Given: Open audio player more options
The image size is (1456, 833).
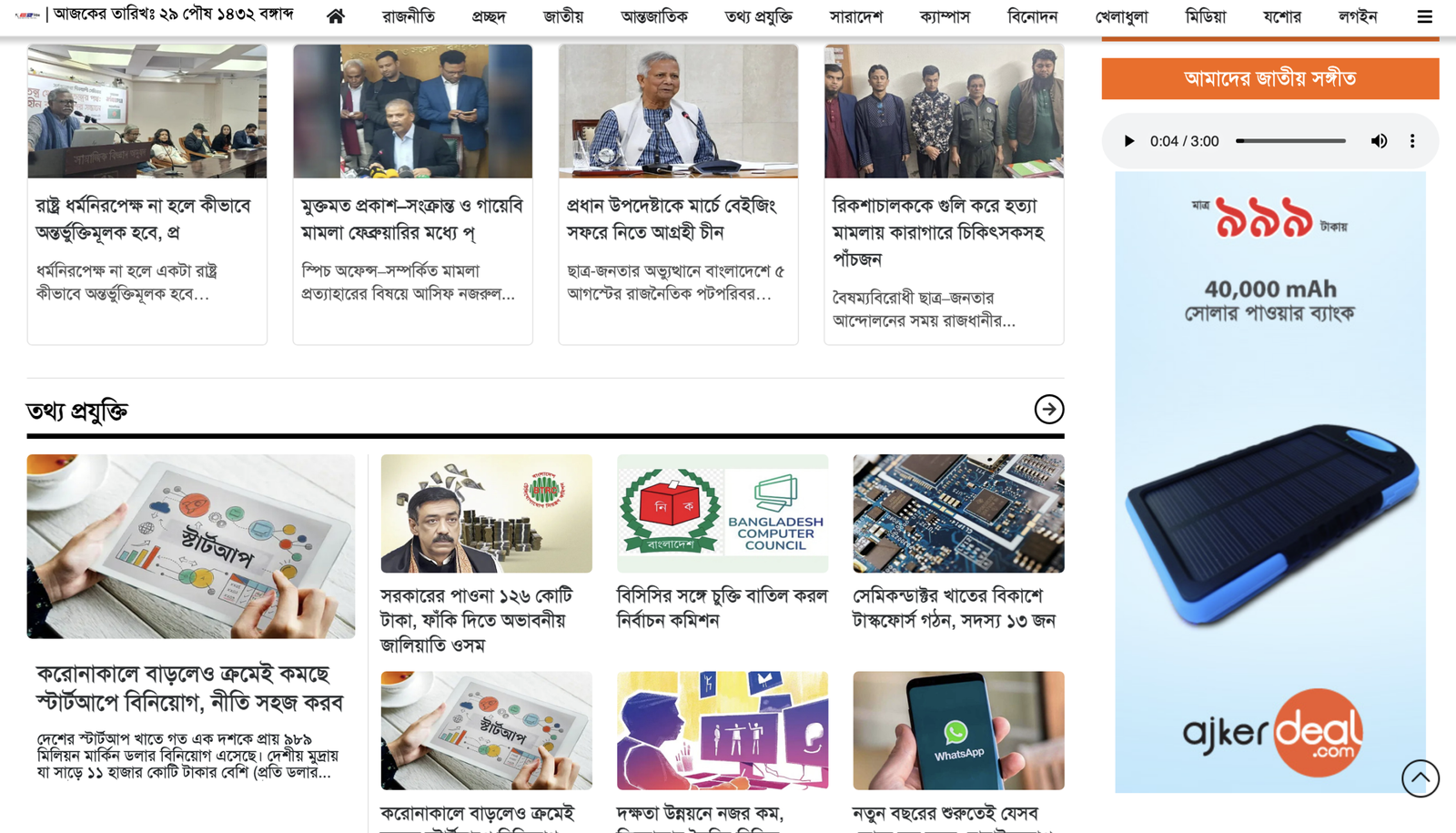Looking at the screenshot, I should point(1412,141).
